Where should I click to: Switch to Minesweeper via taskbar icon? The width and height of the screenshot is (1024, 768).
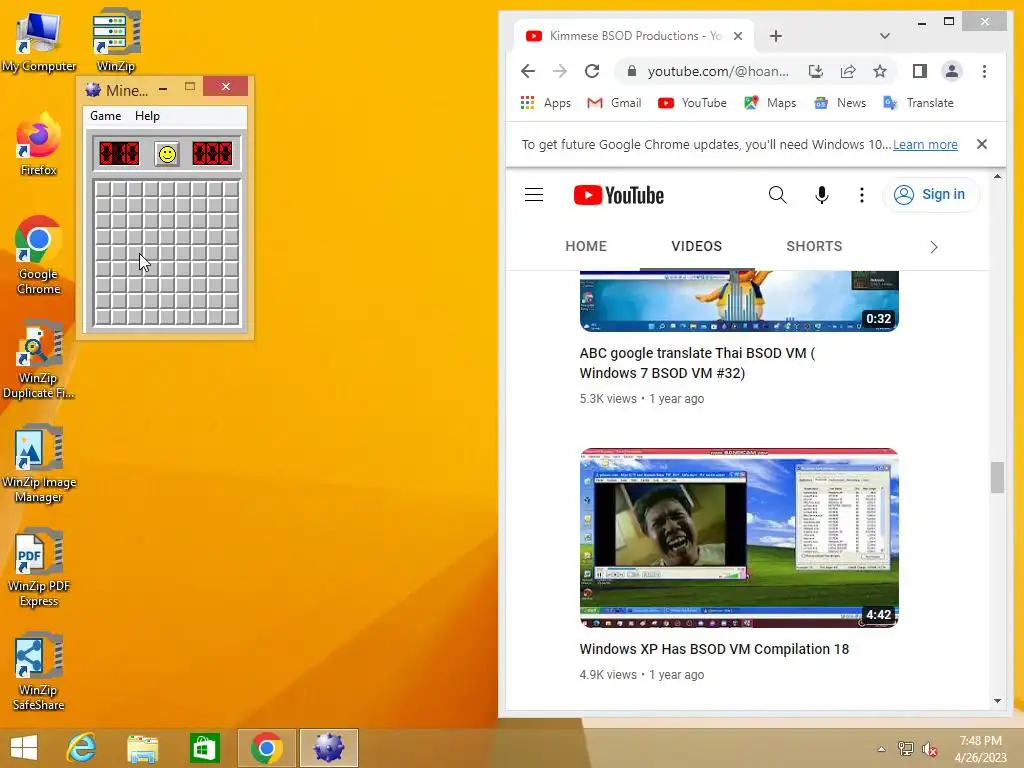click(x=328, y=748)
